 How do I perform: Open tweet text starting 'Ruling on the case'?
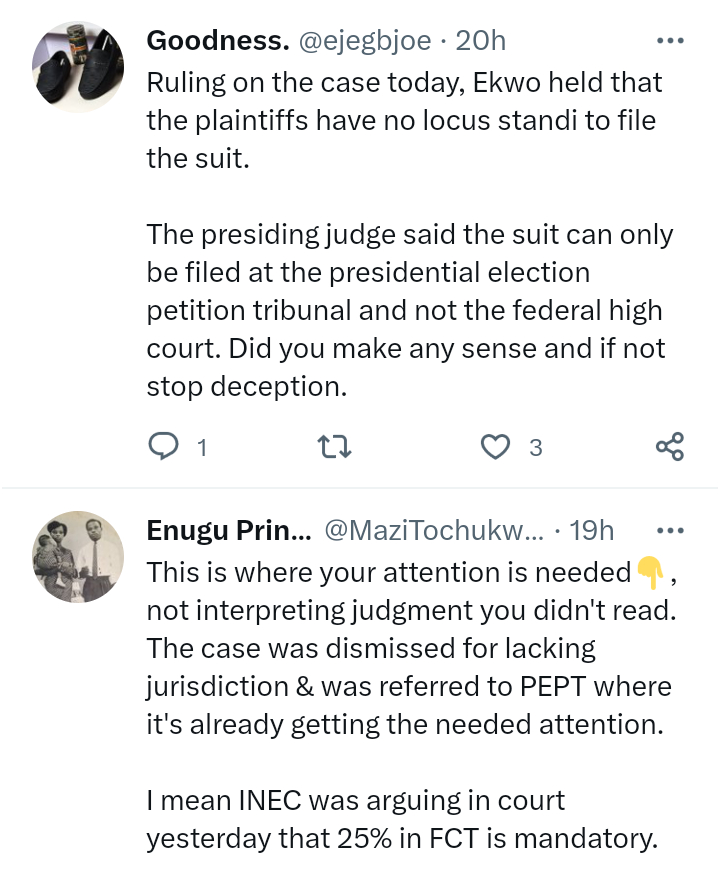tap(405, 120)
